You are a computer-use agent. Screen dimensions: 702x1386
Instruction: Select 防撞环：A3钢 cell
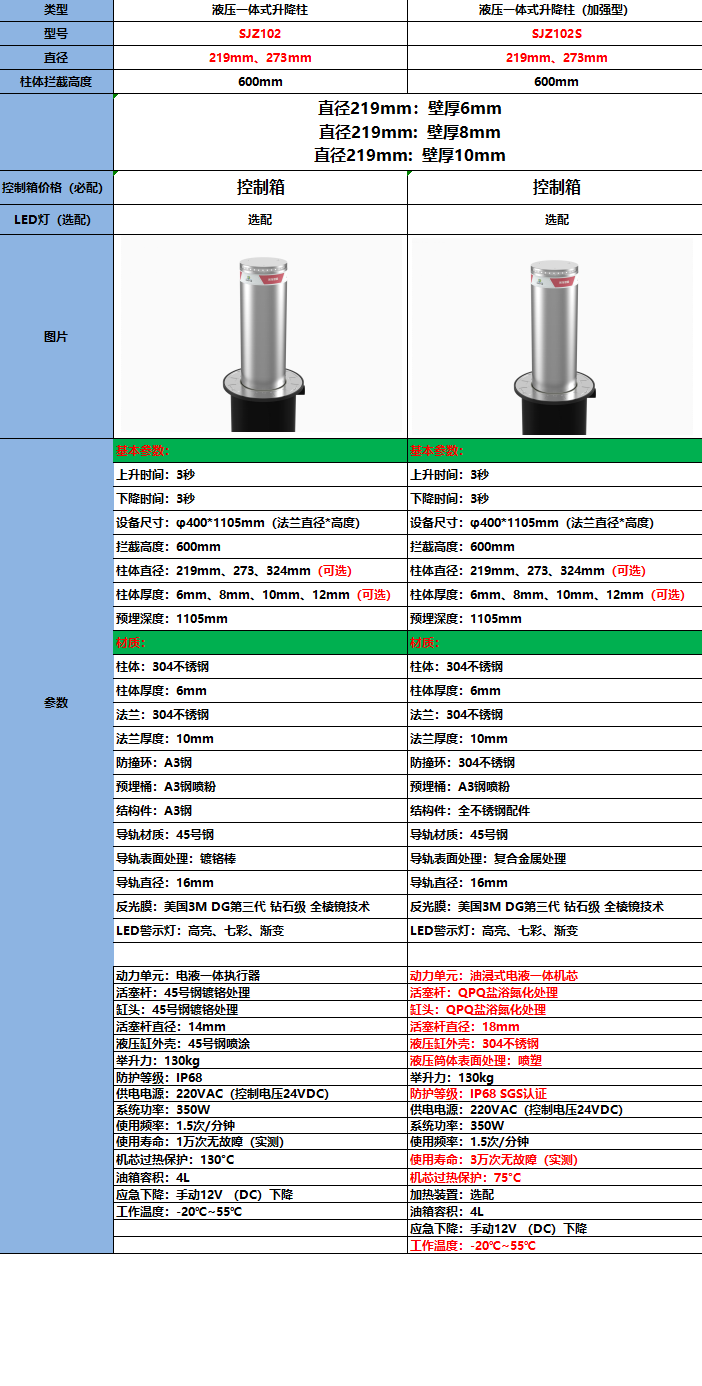[260, 762]
